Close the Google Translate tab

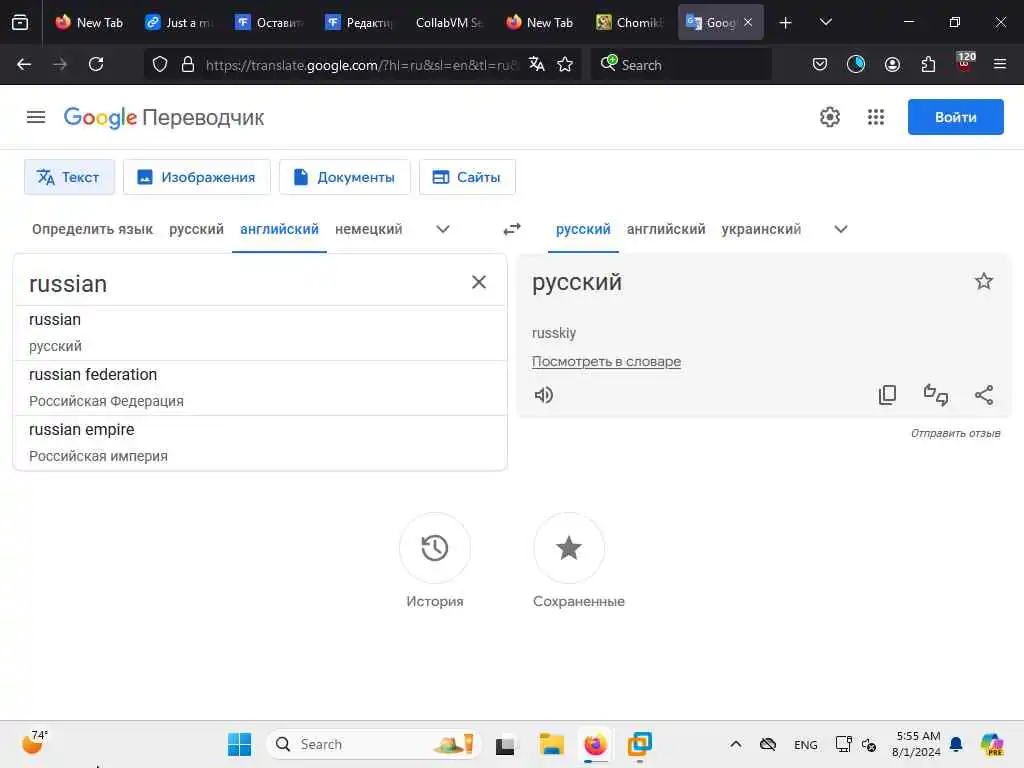click(748, 22)
